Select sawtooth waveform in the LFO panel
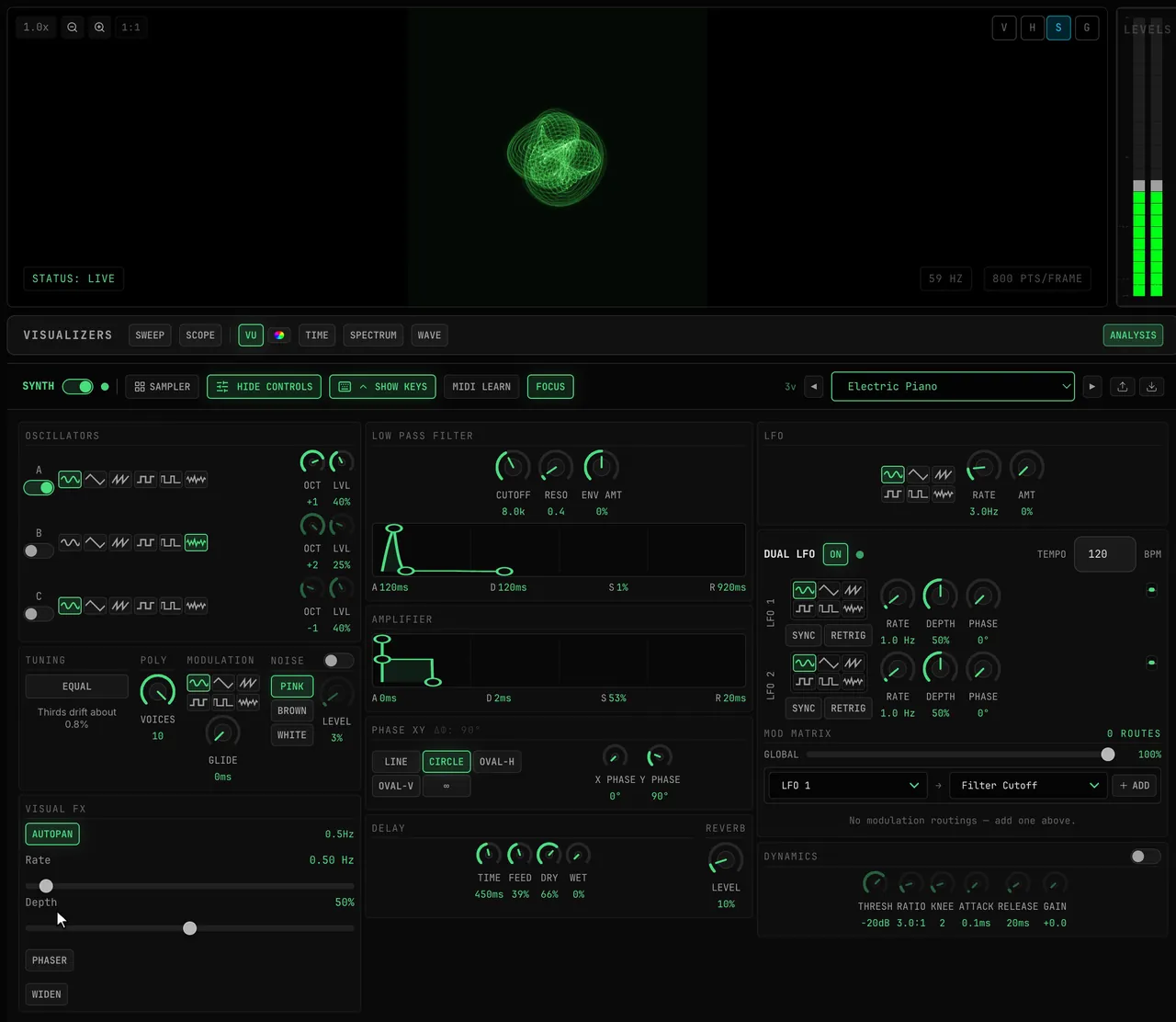 pos(943,474)
